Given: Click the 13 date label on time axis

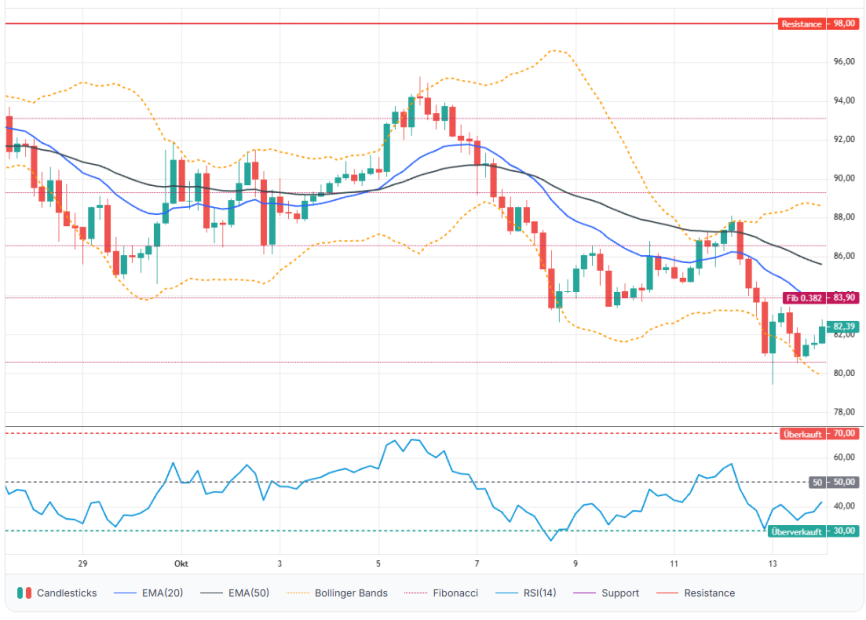Looking at the screenshot, I should (x=773, y=564).
